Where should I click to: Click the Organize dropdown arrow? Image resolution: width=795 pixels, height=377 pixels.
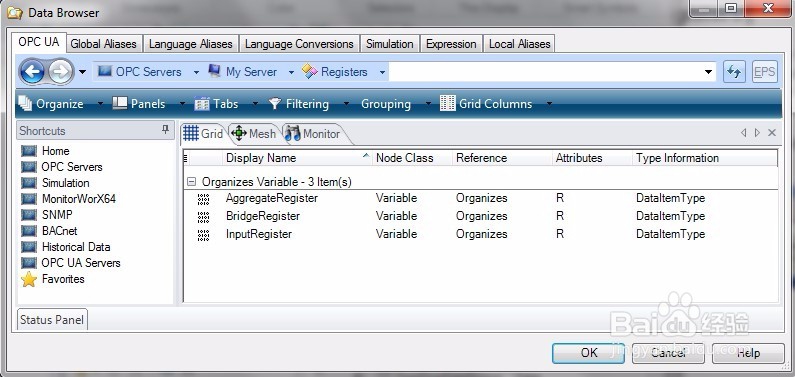click(100, 104)
